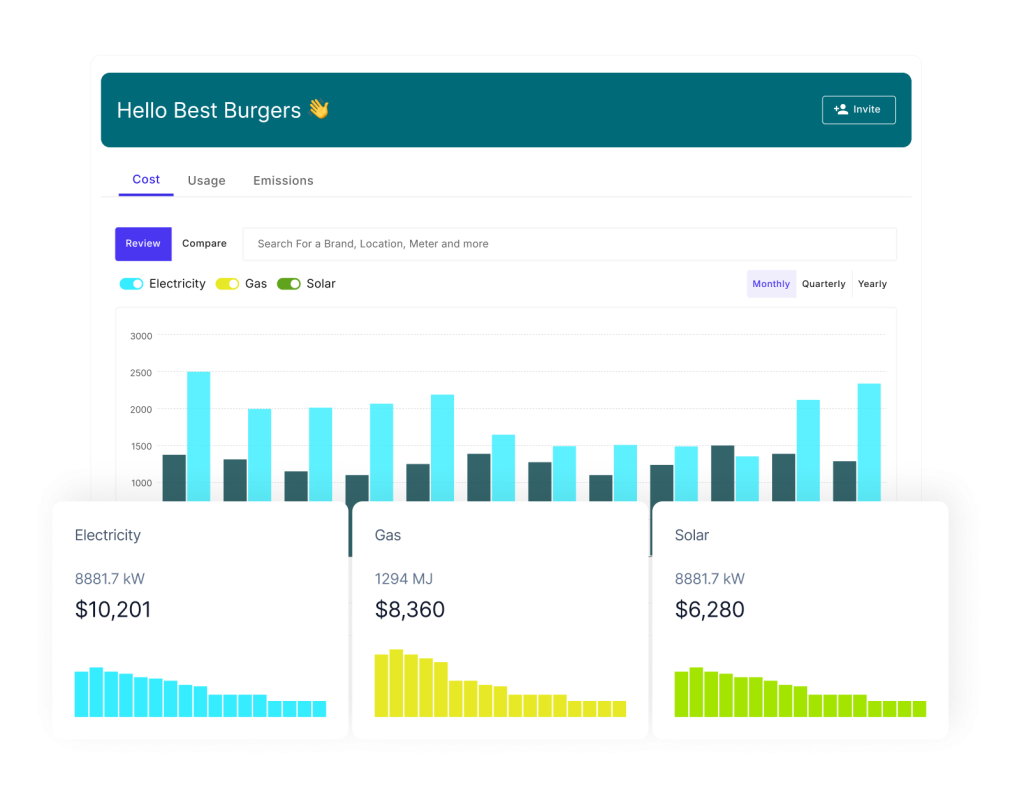This screenshot has height=796, width=1024.
Task: Change the chart view to Quarterly
Action: 824,284
